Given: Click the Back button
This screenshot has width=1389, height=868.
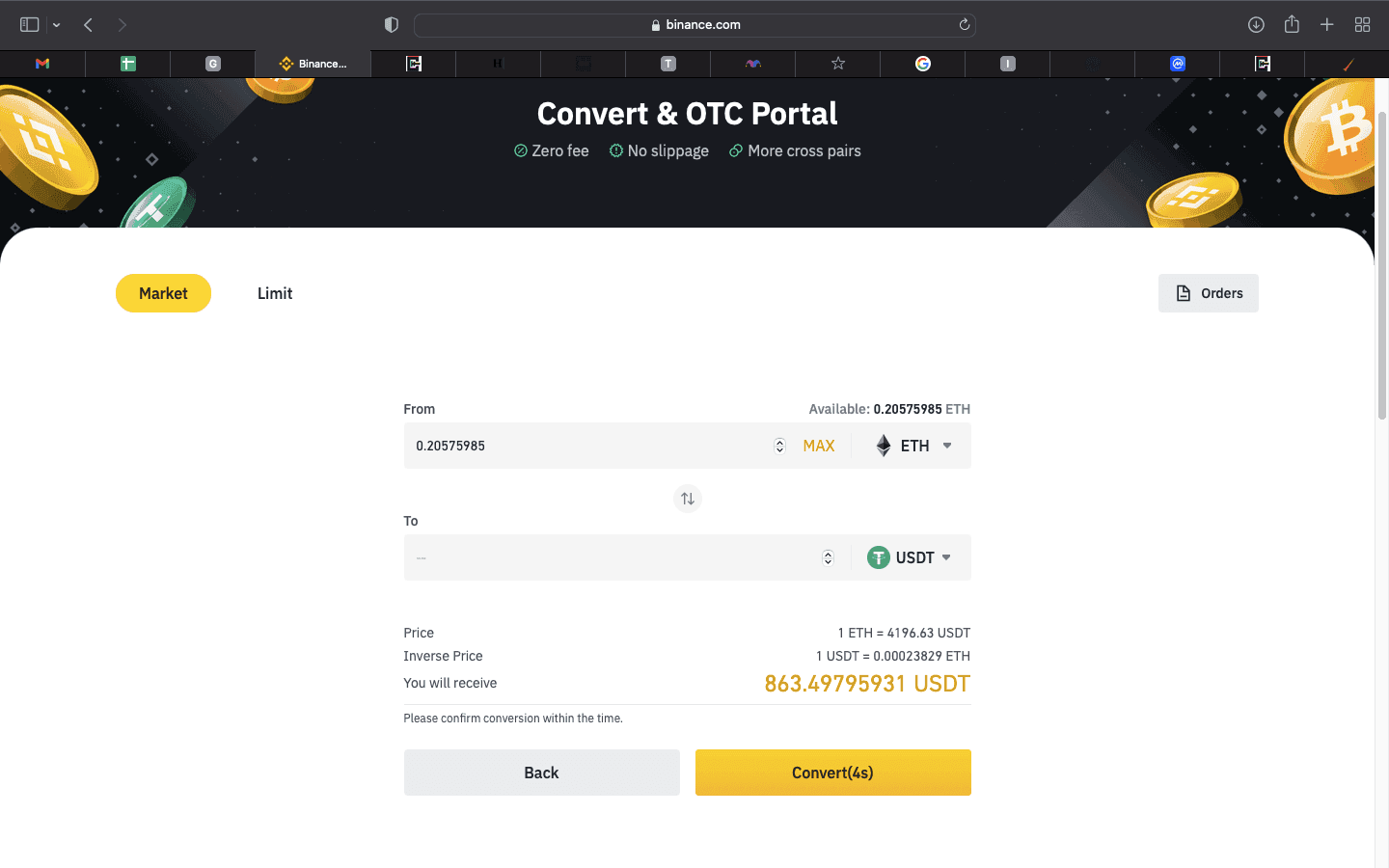Looking at the screenshot, I should (x=541, y=773).
